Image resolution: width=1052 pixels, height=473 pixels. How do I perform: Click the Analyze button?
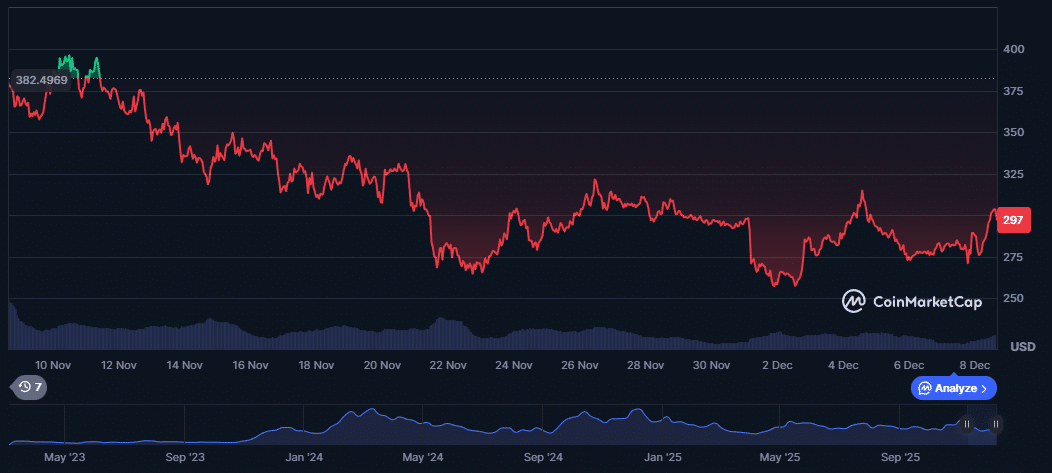click(953, 388)
